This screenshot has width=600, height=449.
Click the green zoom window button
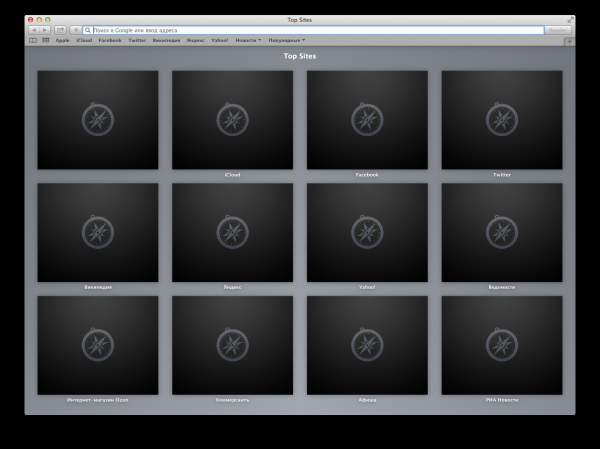(47, 20)
